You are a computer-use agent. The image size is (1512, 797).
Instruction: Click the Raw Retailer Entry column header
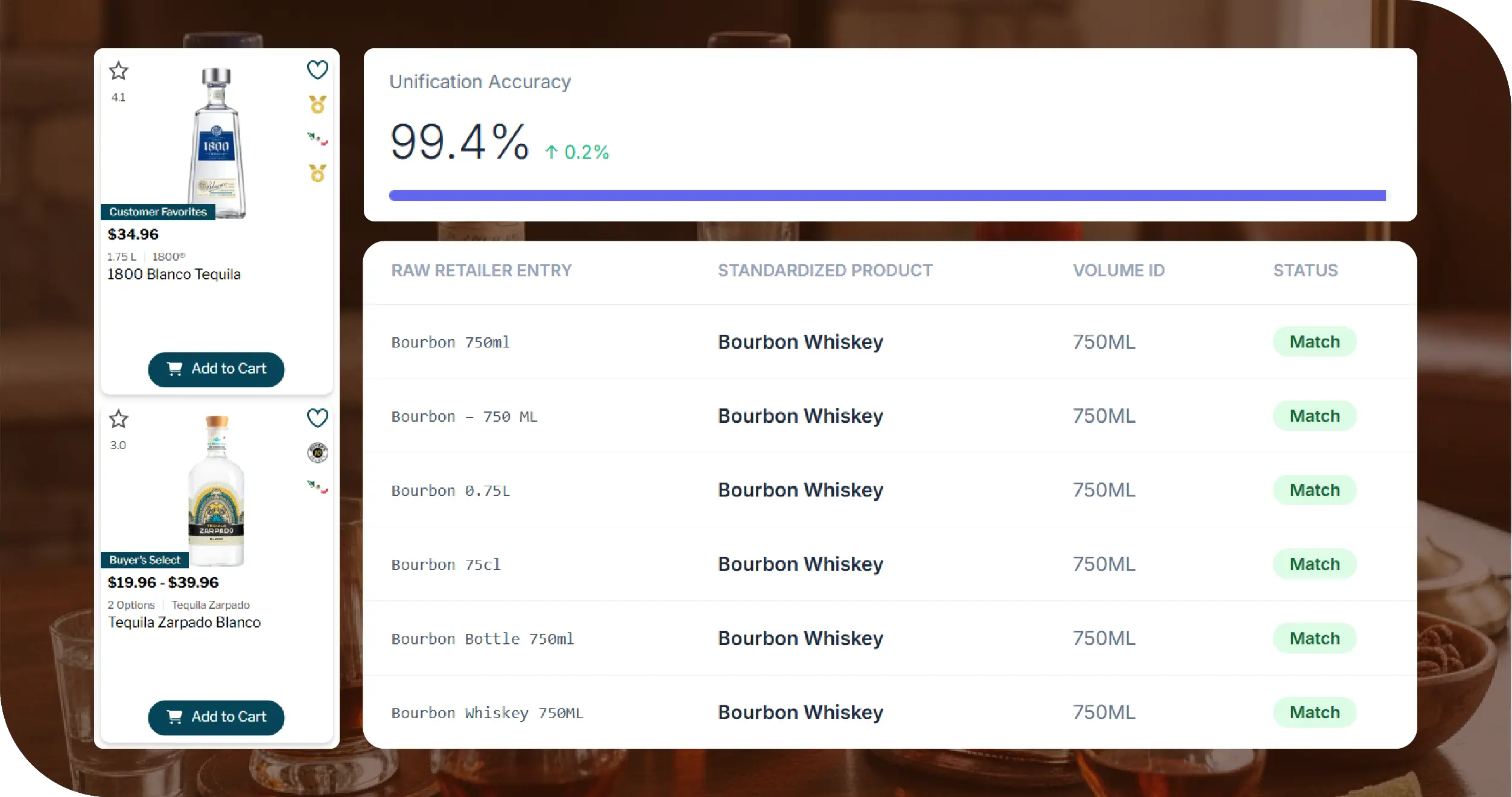(481, 271)
